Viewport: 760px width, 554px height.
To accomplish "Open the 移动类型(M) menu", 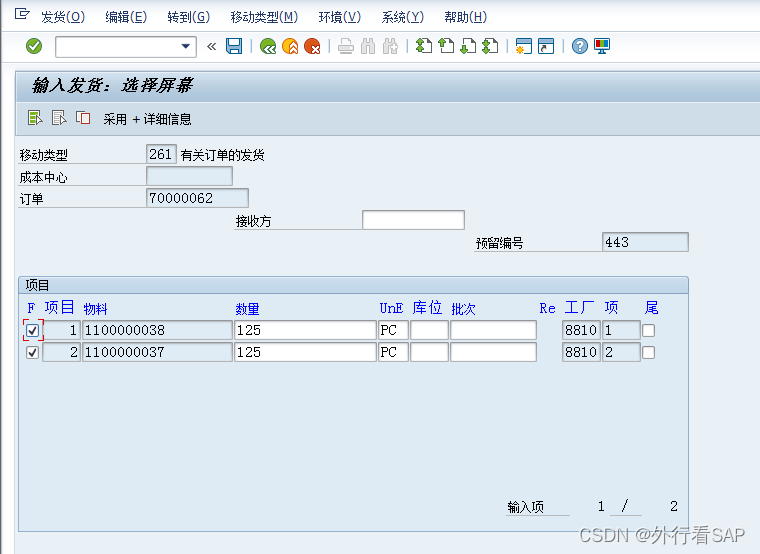I will pyautogui.click(x=264, y=17).
